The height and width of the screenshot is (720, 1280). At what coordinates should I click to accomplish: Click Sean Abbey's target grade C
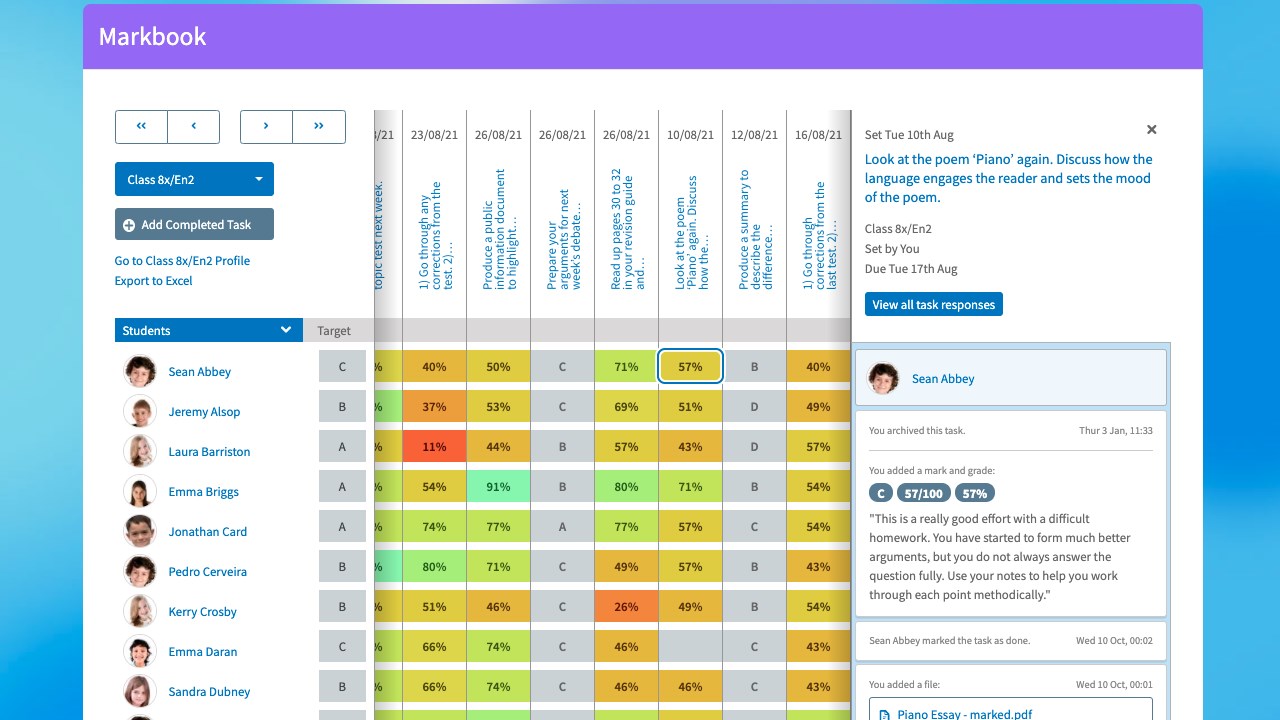[x=342, y=367]
